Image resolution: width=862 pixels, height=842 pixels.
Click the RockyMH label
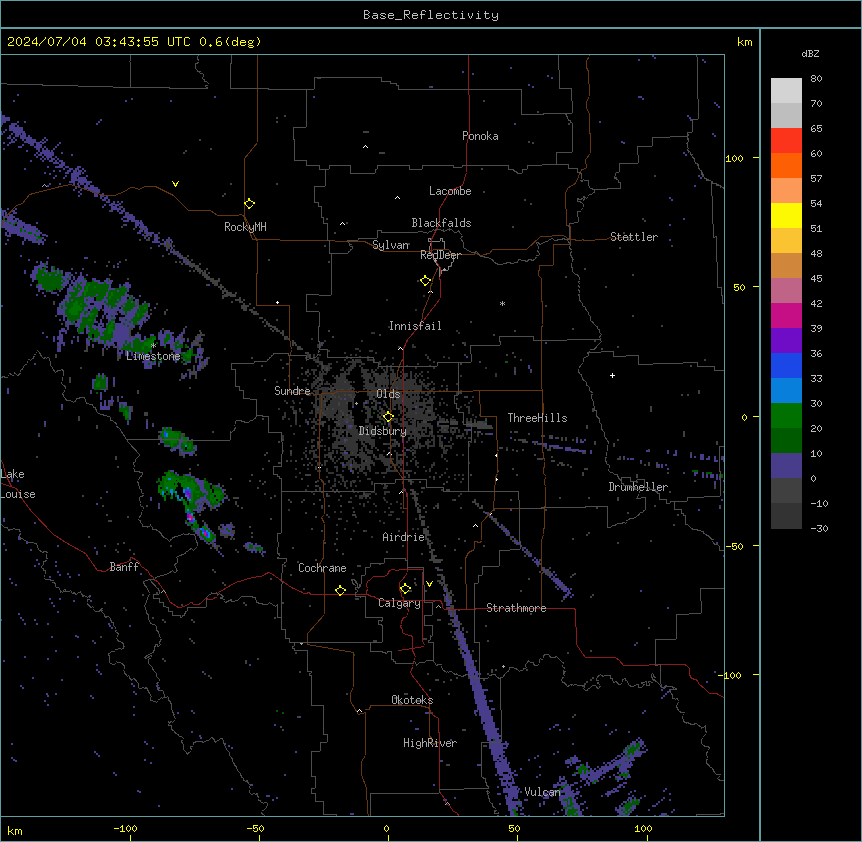pos(245,227)
